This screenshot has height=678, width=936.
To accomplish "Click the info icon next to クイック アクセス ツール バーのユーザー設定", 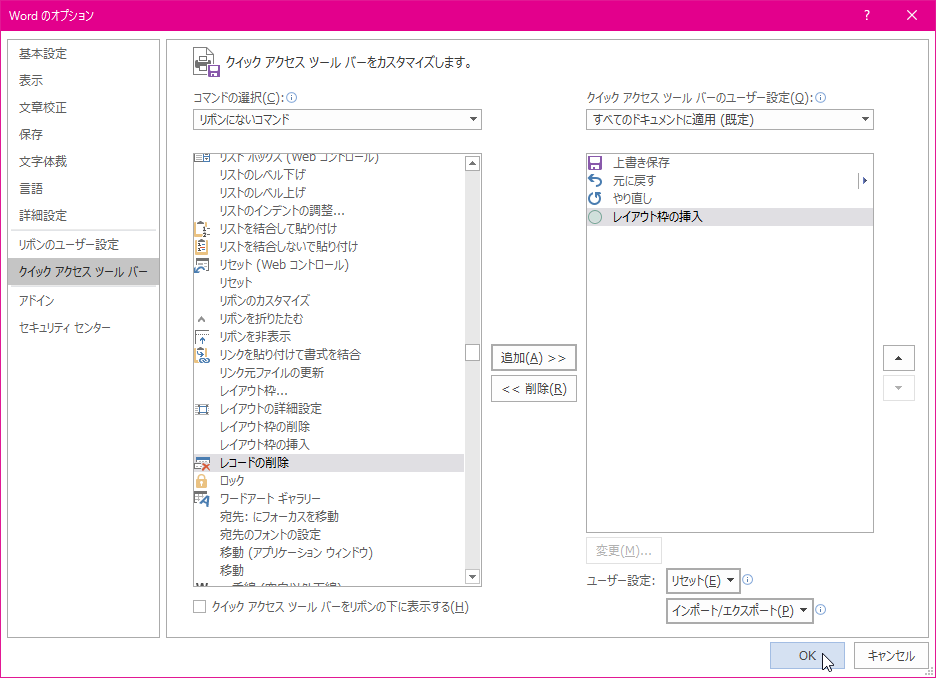I will pos(821,97).
